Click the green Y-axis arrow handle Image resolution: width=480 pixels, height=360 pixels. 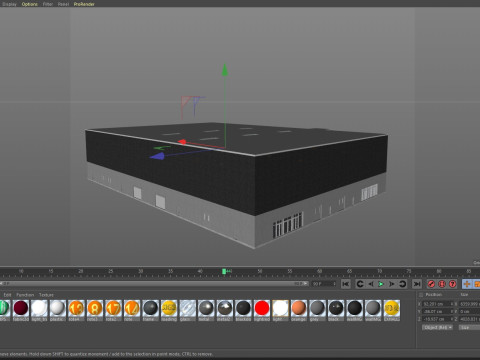[225, 69]
